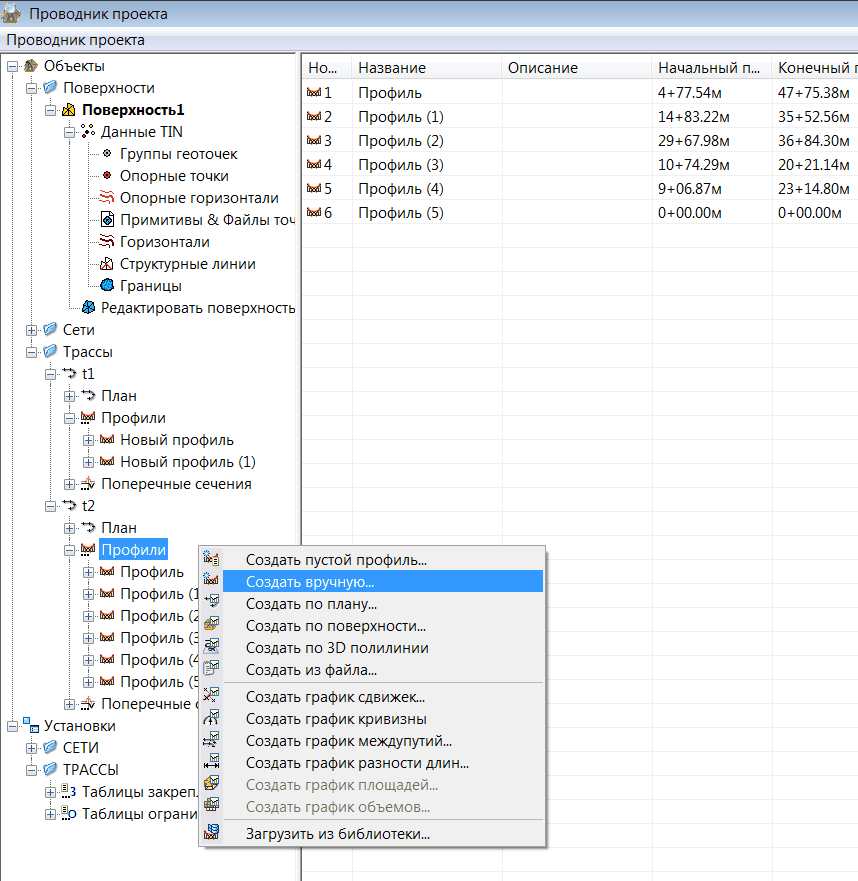Select the 'Профиль (4)' table row
Screen dimensions: 858x881
(400, 188)
